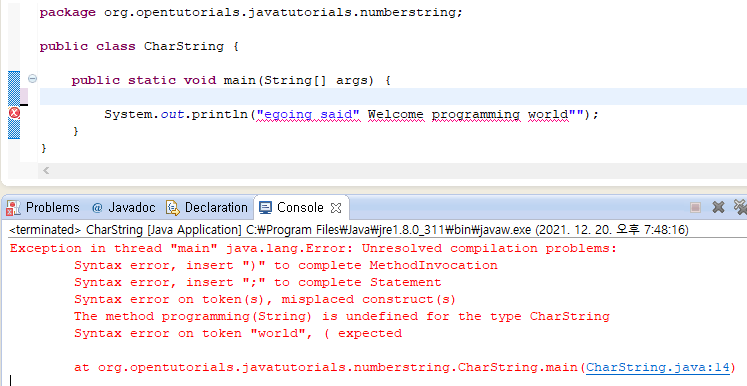The width and height of the screenshot is (747, 386).
Task: Click the package declaration line in editor
Action: click(251, 12)
